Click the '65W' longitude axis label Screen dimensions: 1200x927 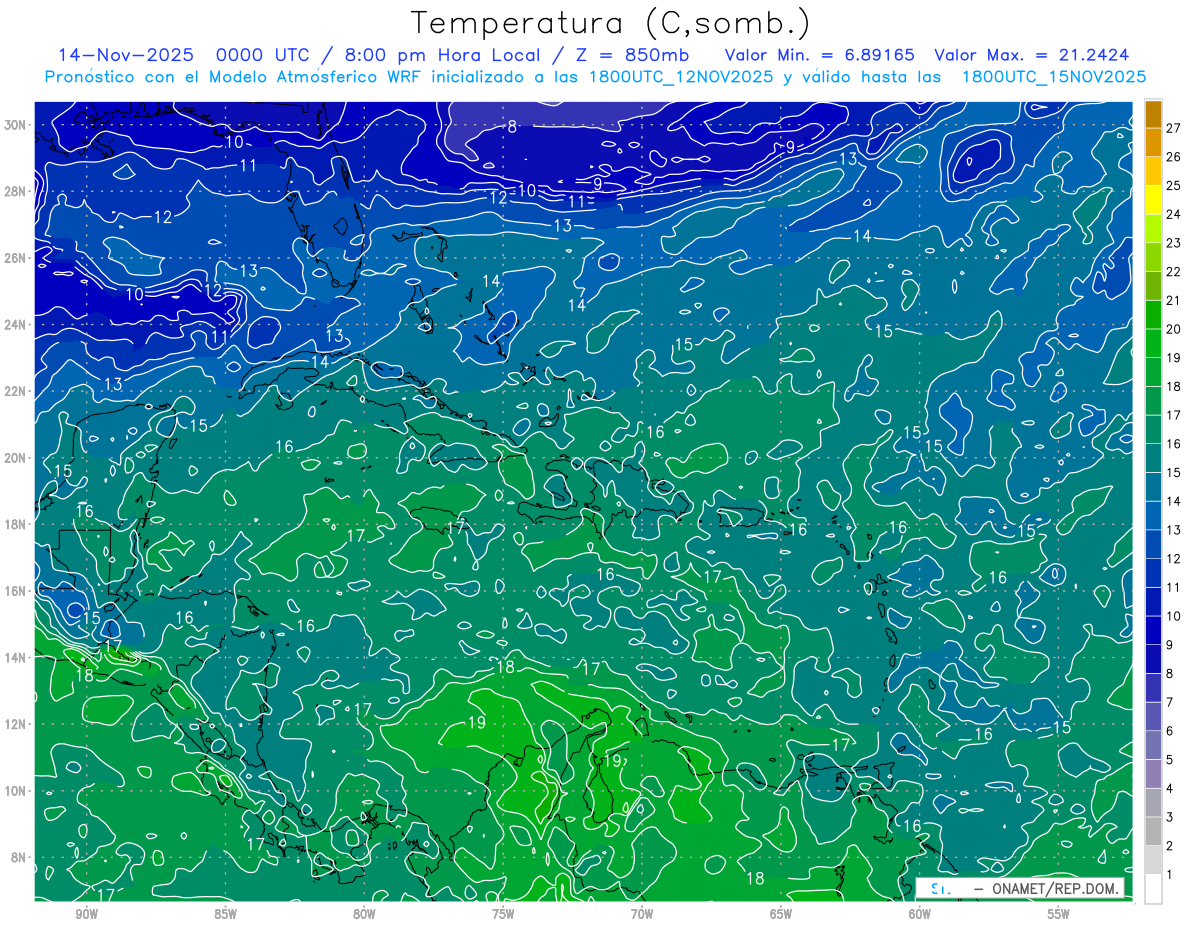(781, 914)
